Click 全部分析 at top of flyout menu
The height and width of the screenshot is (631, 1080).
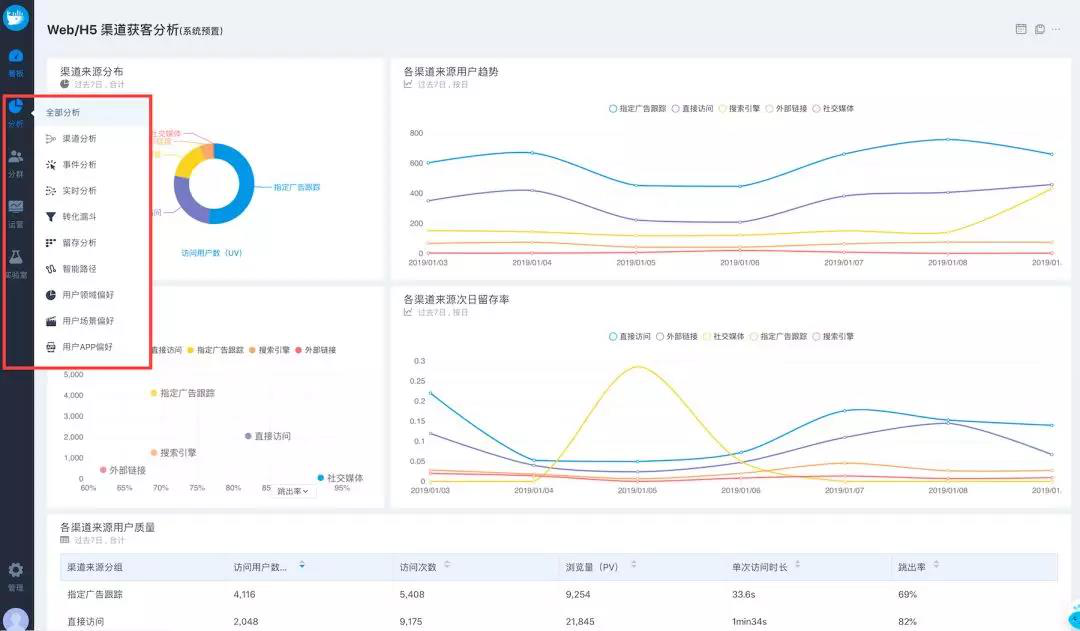click(63, 112)
